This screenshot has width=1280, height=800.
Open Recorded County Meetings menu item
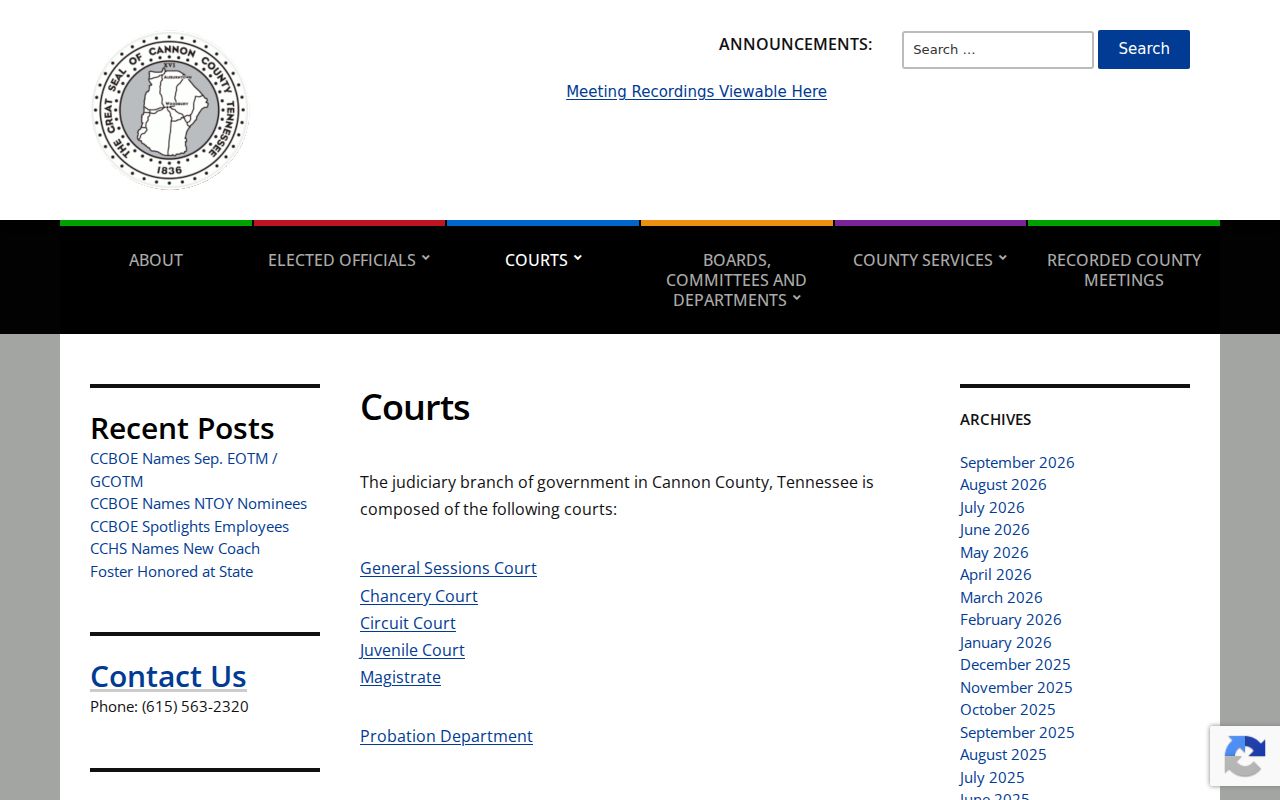click(1124, 270)
